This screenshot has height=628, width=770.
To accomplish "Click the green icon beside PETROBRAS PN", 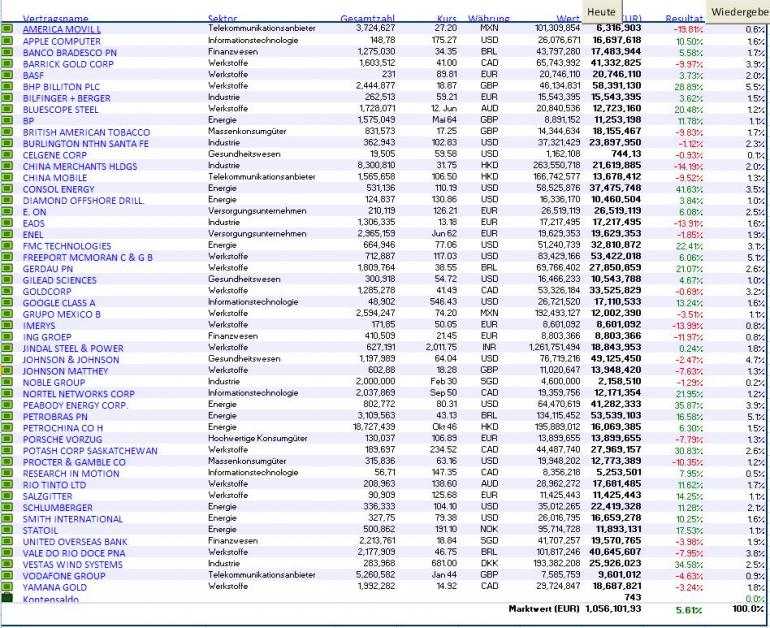I will coord(6,416).
